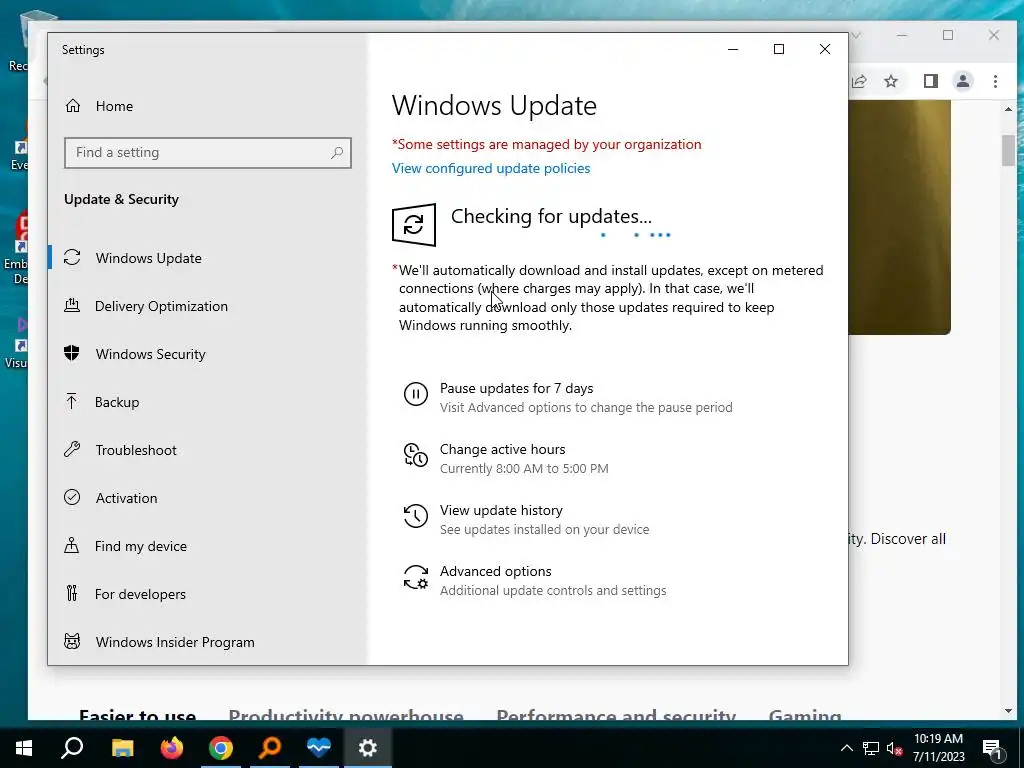
Task: Click the Windows Insider cat icon
Action: pyautogui.click(x=72, y=641)
